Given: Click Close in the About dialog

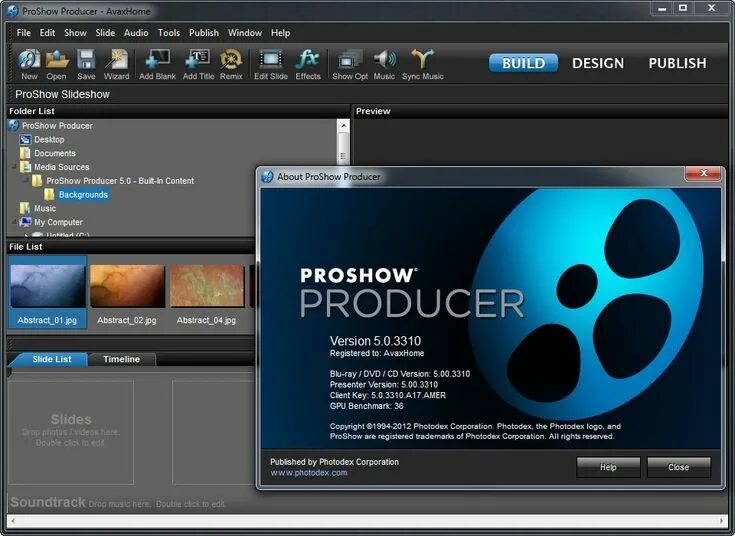Looking at the screenshot, I should pos(678,467).
